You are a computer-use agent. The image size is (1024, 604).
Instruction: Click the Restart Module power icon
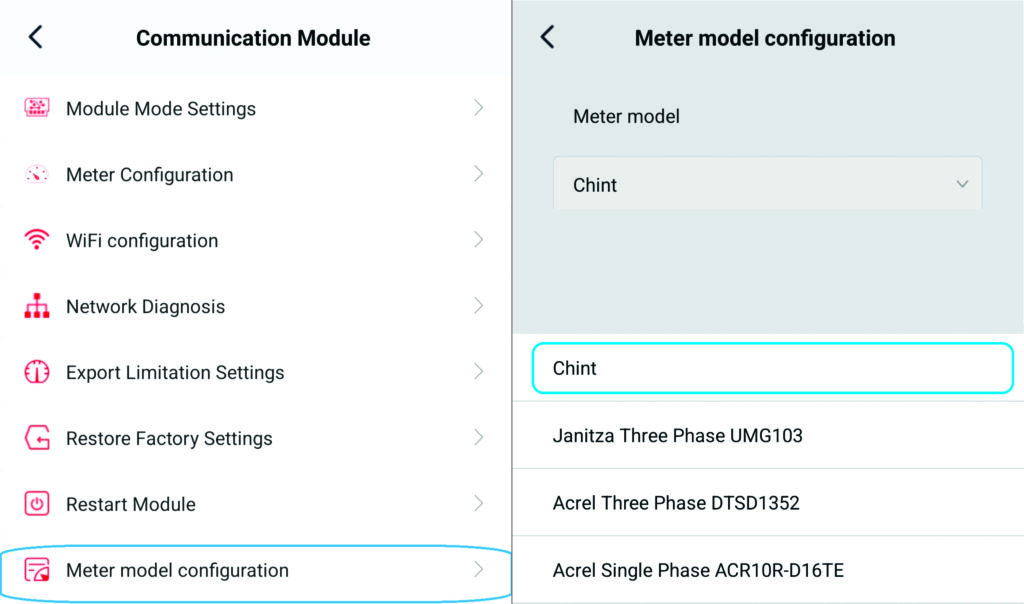click(37, 504)
